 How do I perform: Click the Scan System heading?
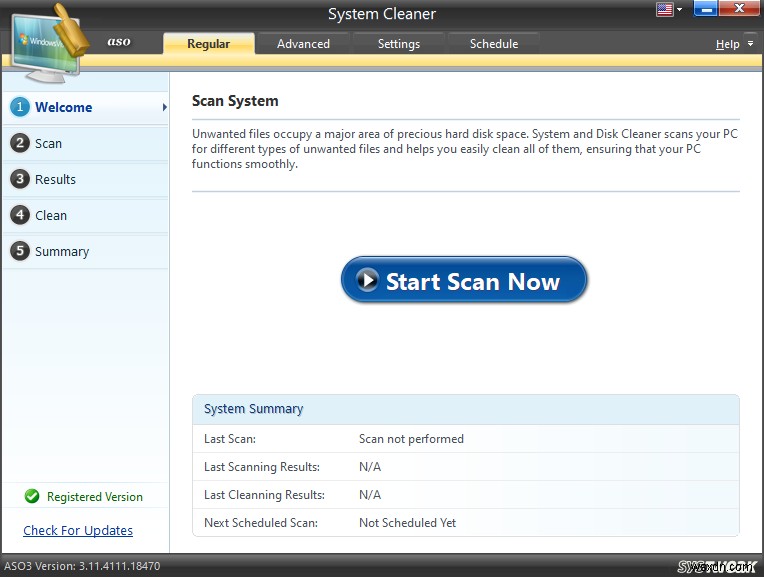(x=235, y=101)
